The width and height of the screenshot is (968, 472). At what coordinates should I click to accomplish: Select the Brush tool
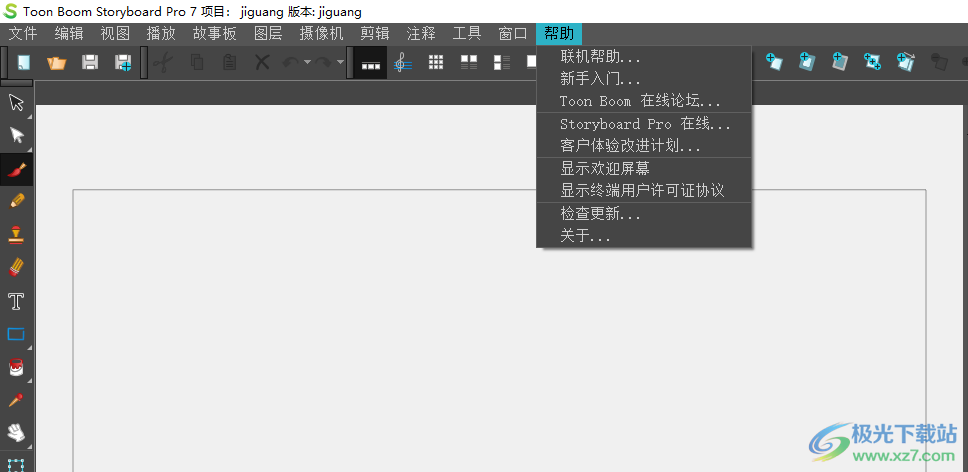16,169
